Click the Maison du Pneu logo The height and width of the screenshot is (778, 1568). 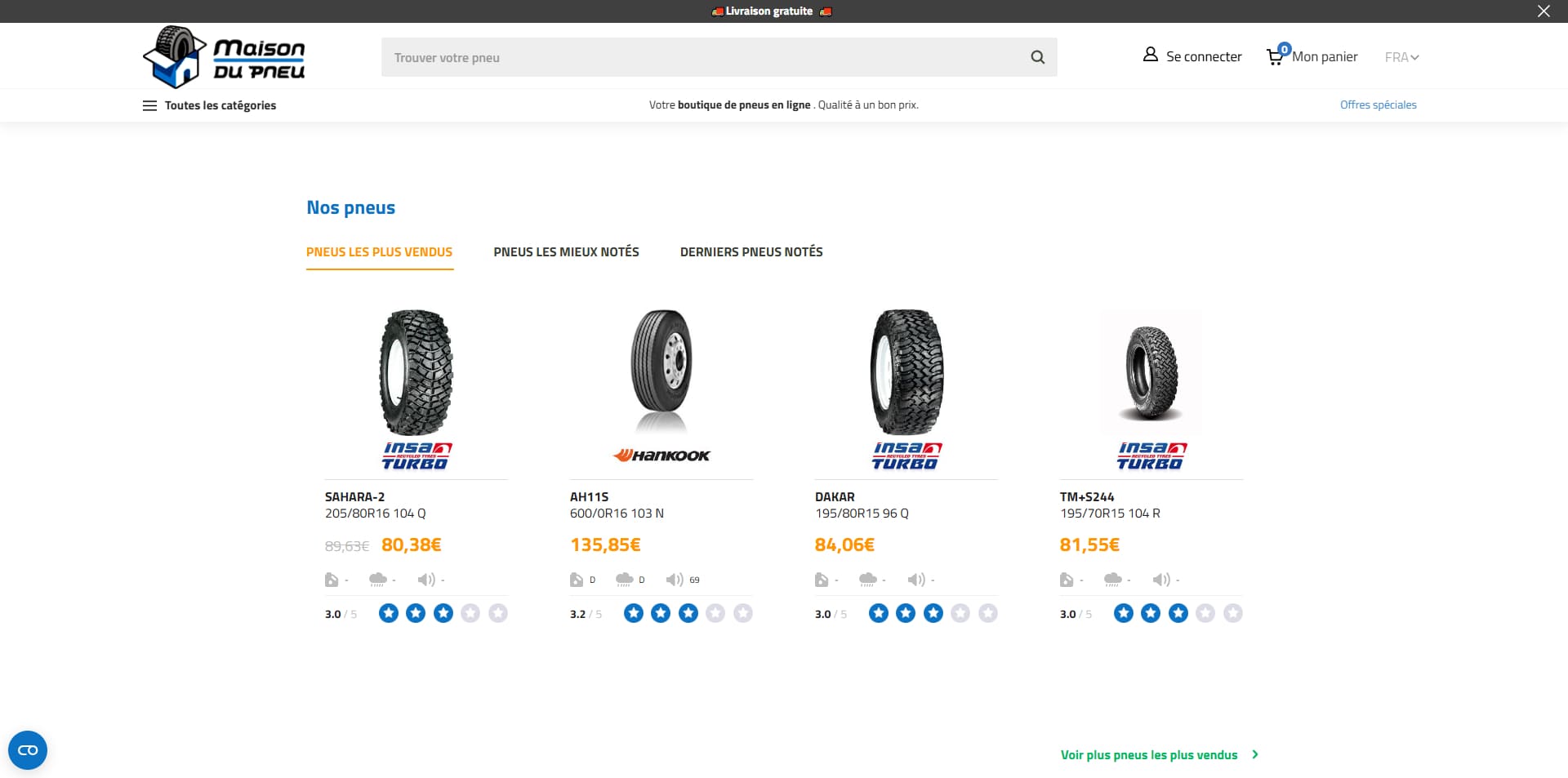point(224,56)
